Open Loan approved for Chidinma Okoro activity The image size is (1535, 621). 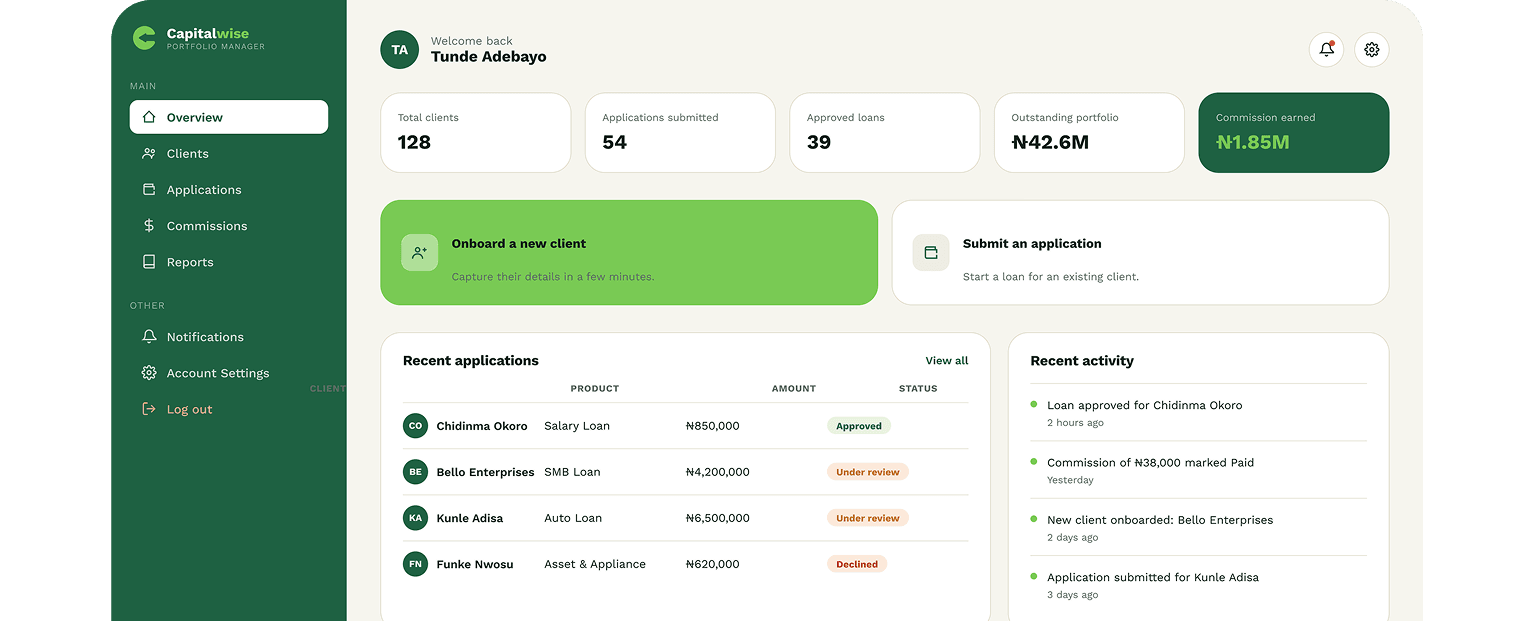(x=1198, y=413)
